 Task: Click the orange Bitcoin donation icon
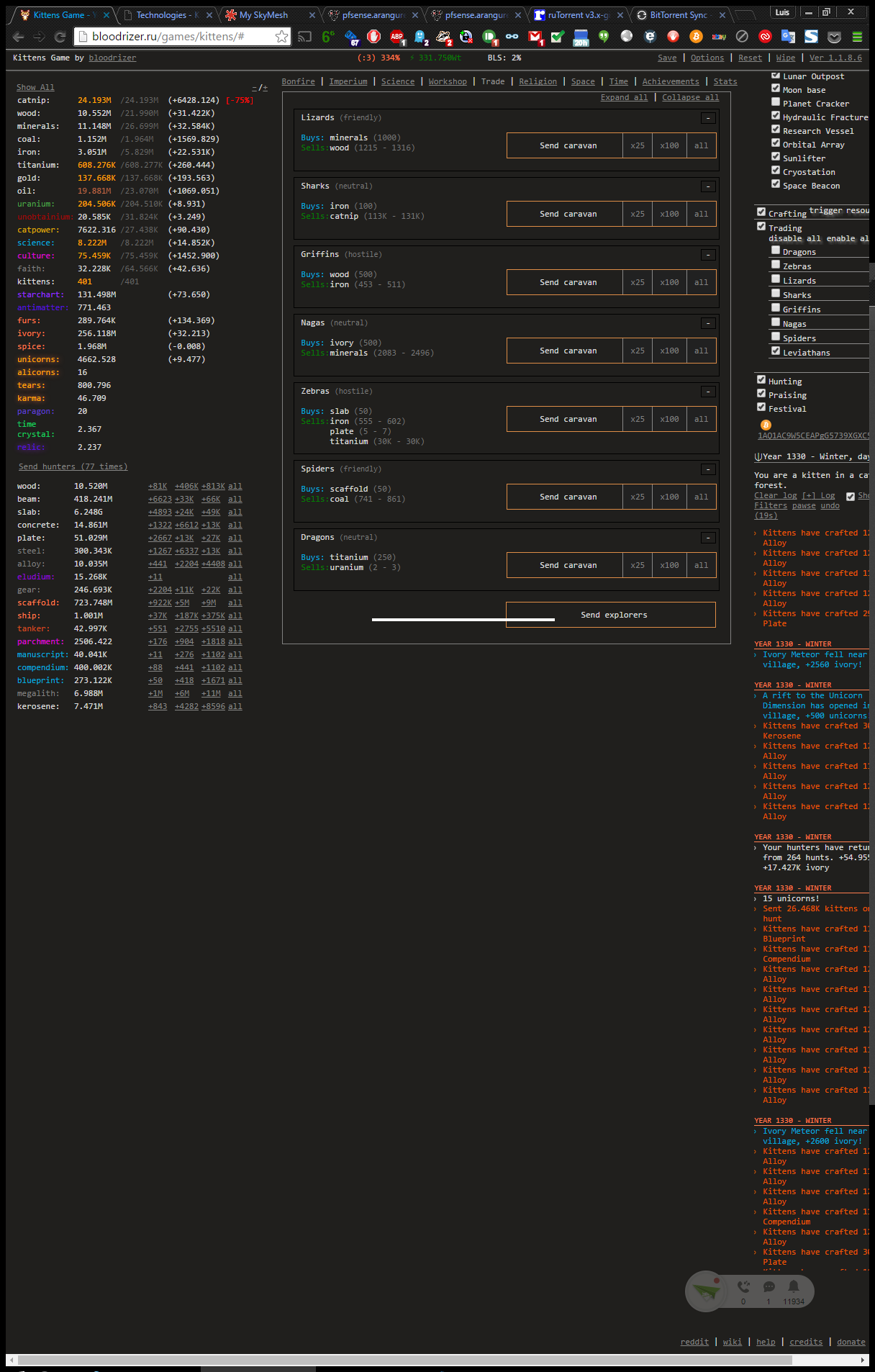766,425
